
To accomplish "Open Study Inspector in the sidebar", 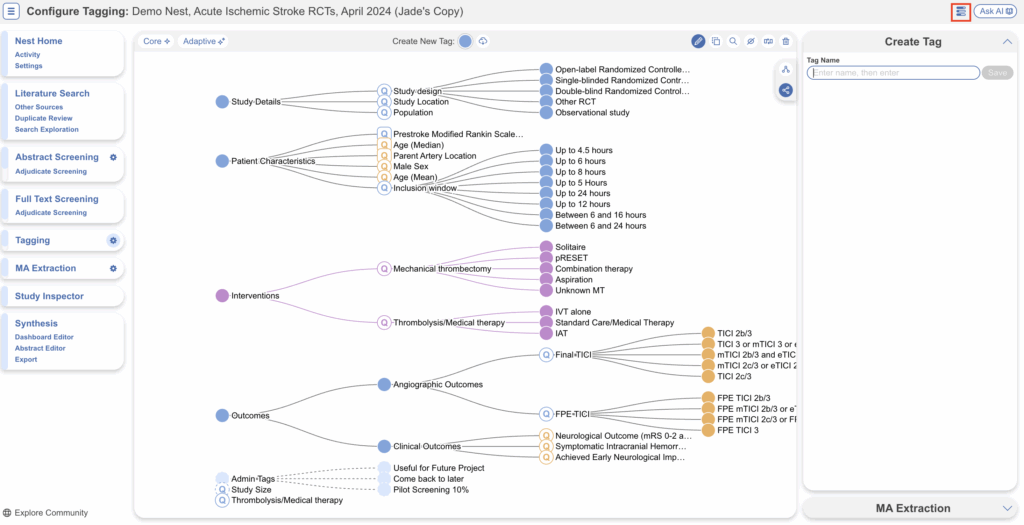I will (x=49, y=296).
